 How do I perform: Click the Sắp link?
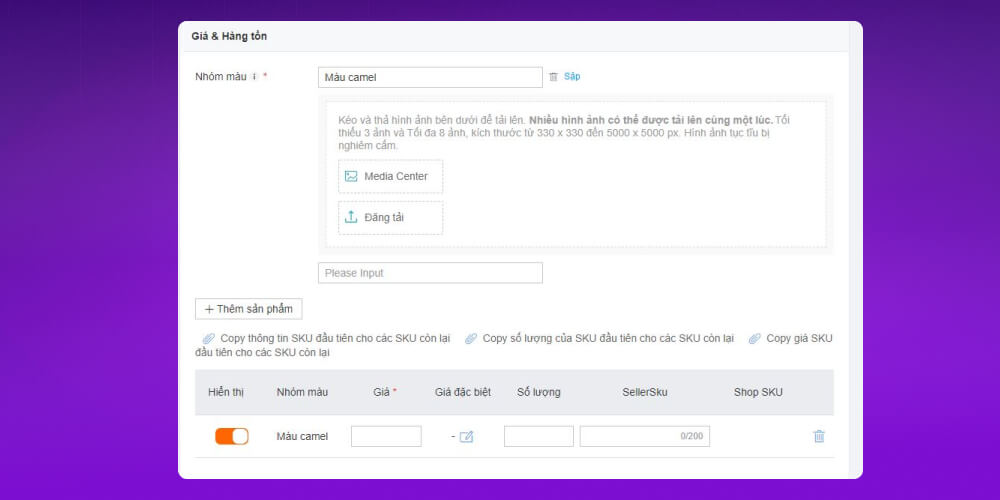click(x=572, y=77)
